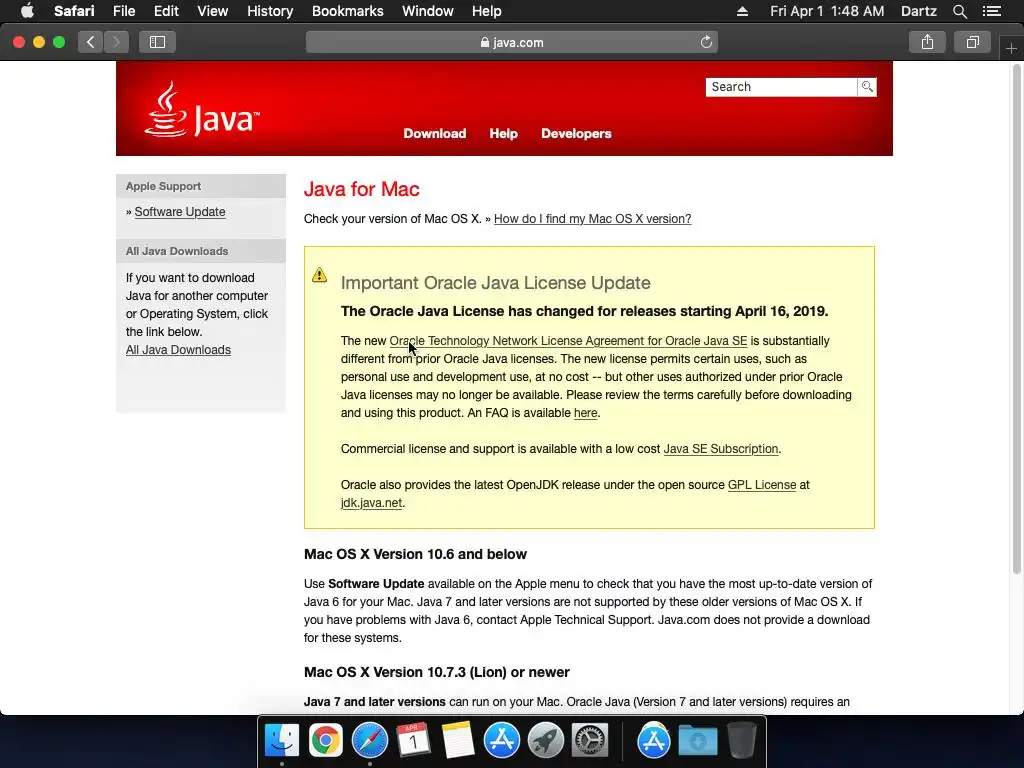Click the Safari compass icon in Dock
This screenshot has width=1024, height=768.
370,741
